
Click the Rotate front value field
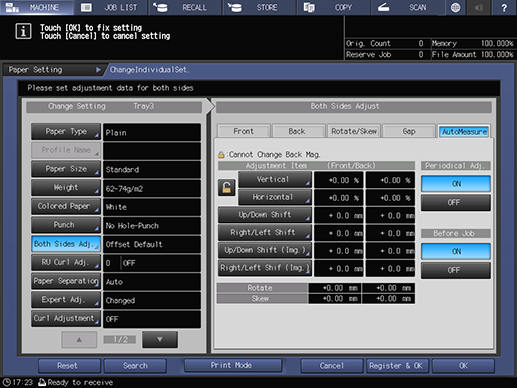(x=334, y=288)
